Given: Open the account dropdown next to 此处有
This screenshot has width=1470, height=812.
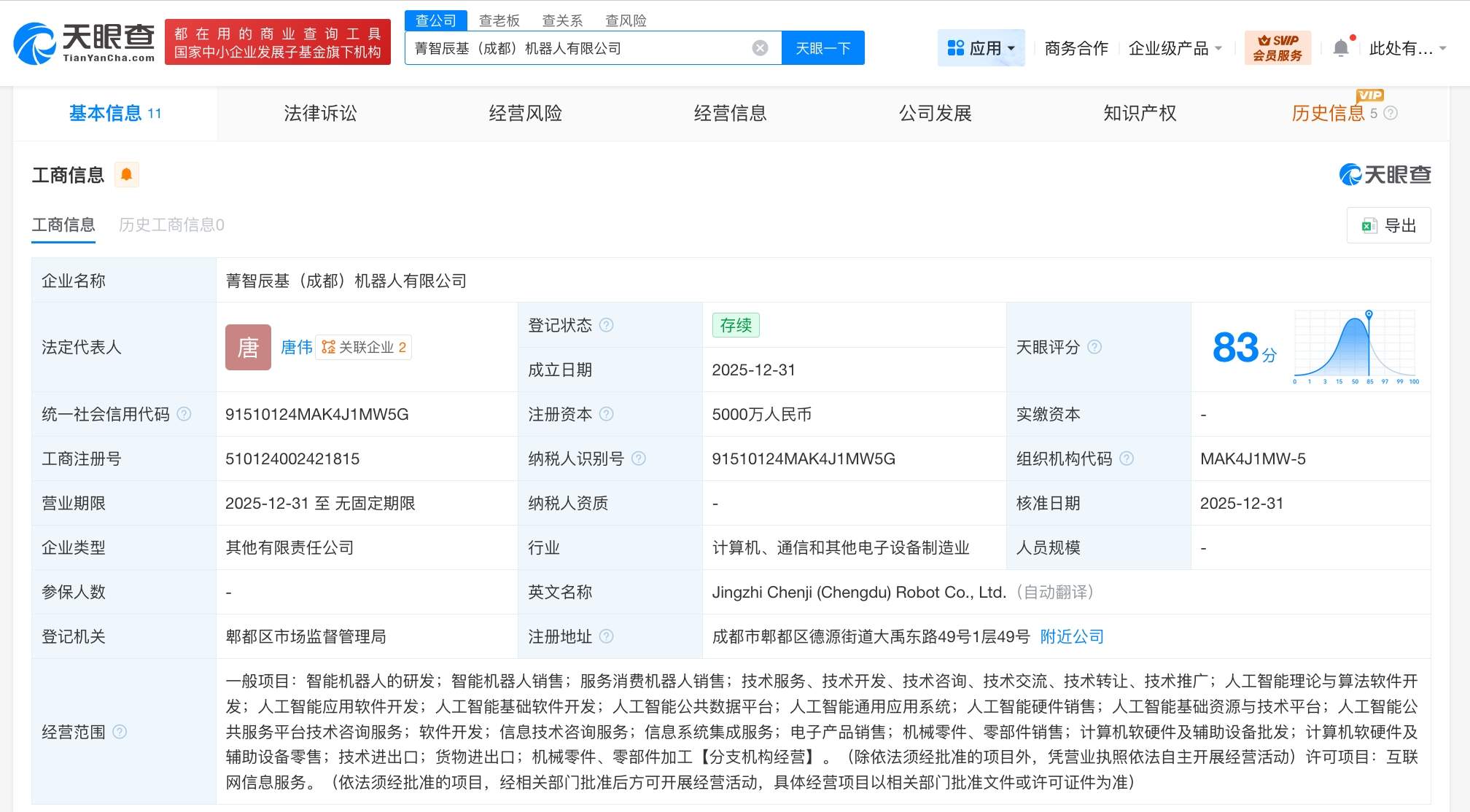Looking at the screenshot, I should point(1442,47).
